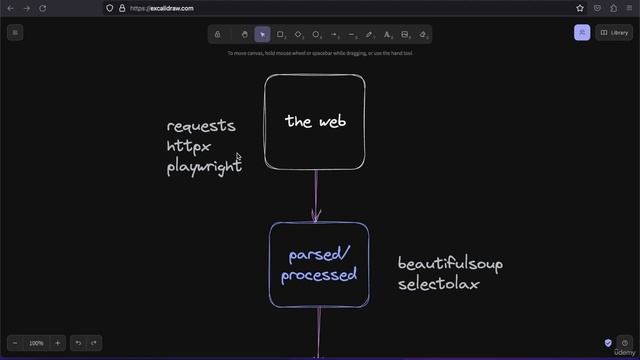Go forward in the browser

27,8
